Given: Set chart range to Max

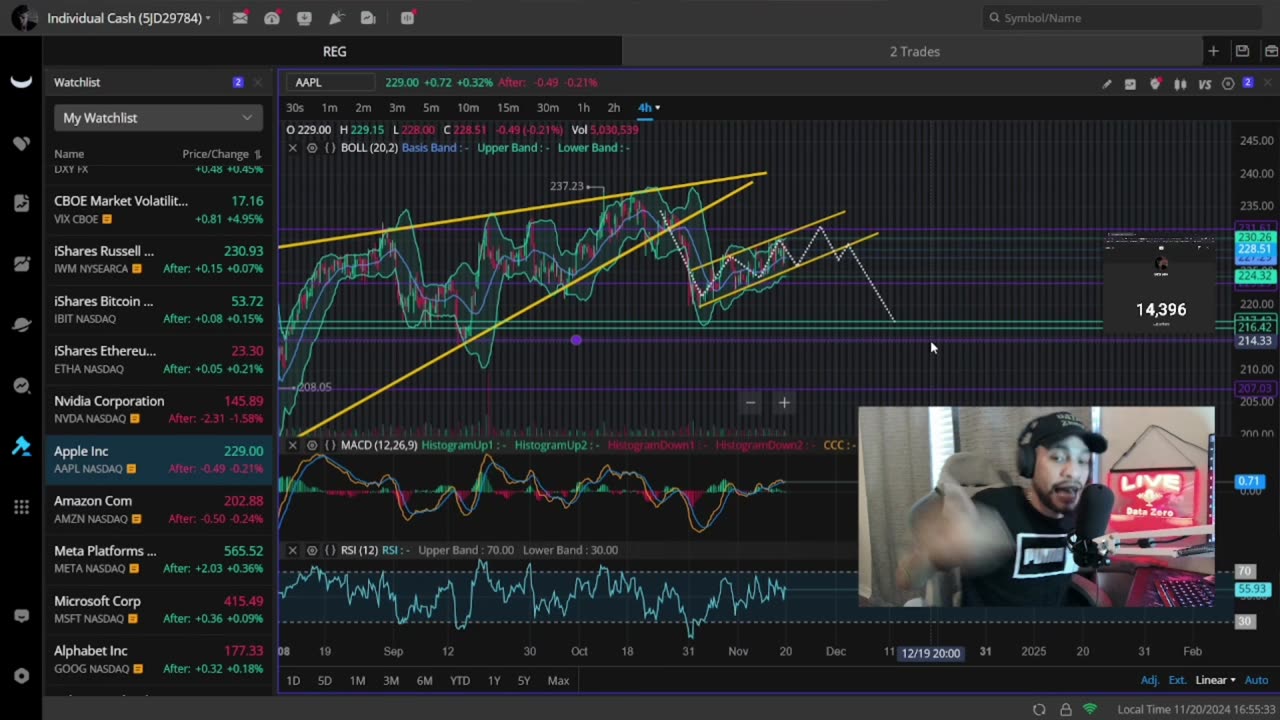Looking at the screenshot, I should pos(558,681).
